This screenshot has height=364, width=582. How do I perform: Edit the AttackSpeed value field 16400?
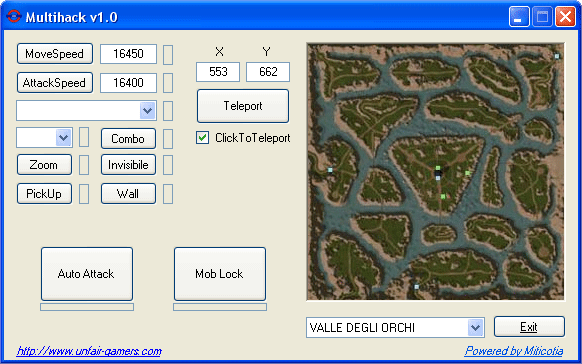coord(128,83)
